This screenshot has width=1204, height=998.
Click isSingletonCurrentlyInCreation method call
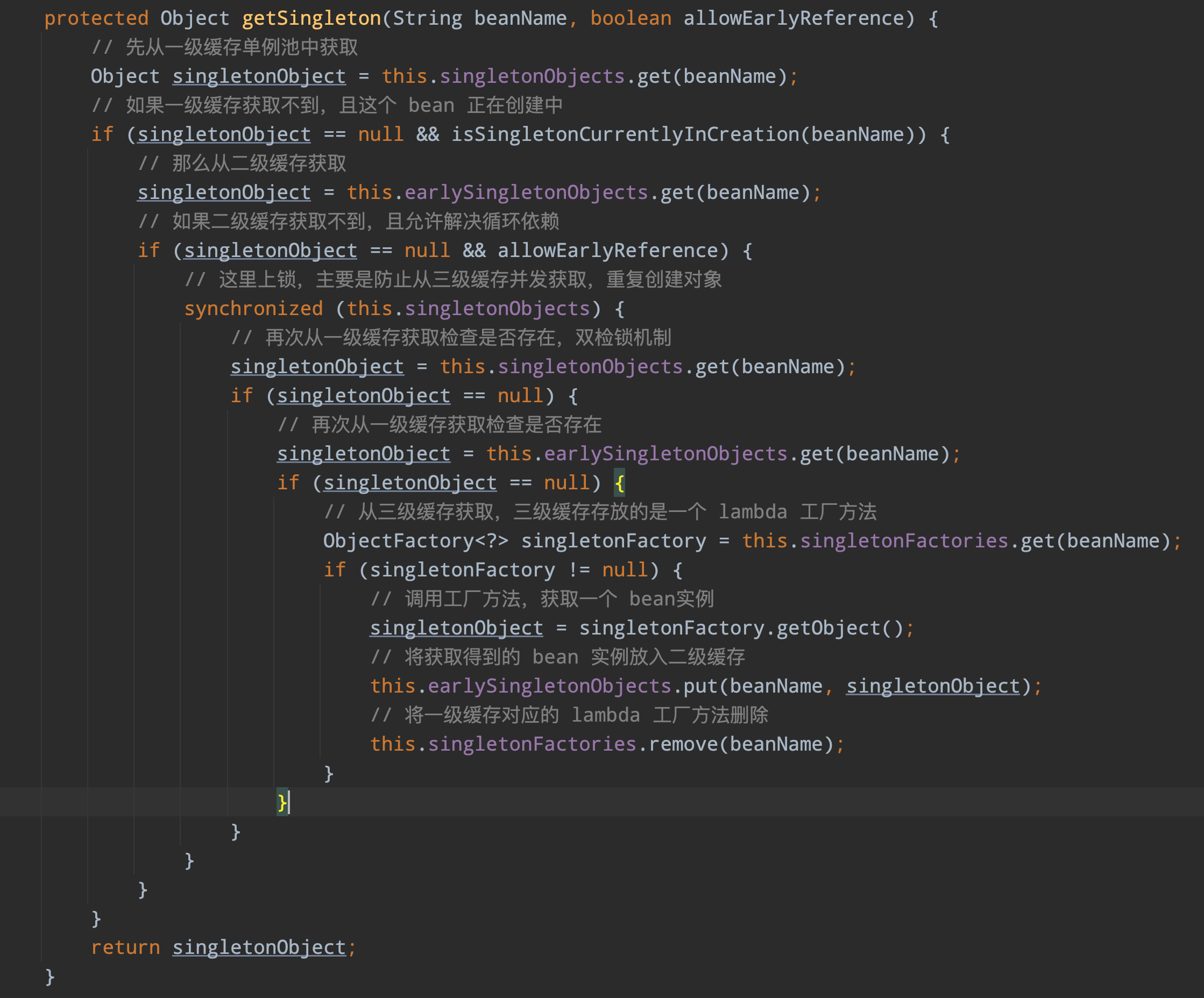pyautogui.click(x=625, y=134)
